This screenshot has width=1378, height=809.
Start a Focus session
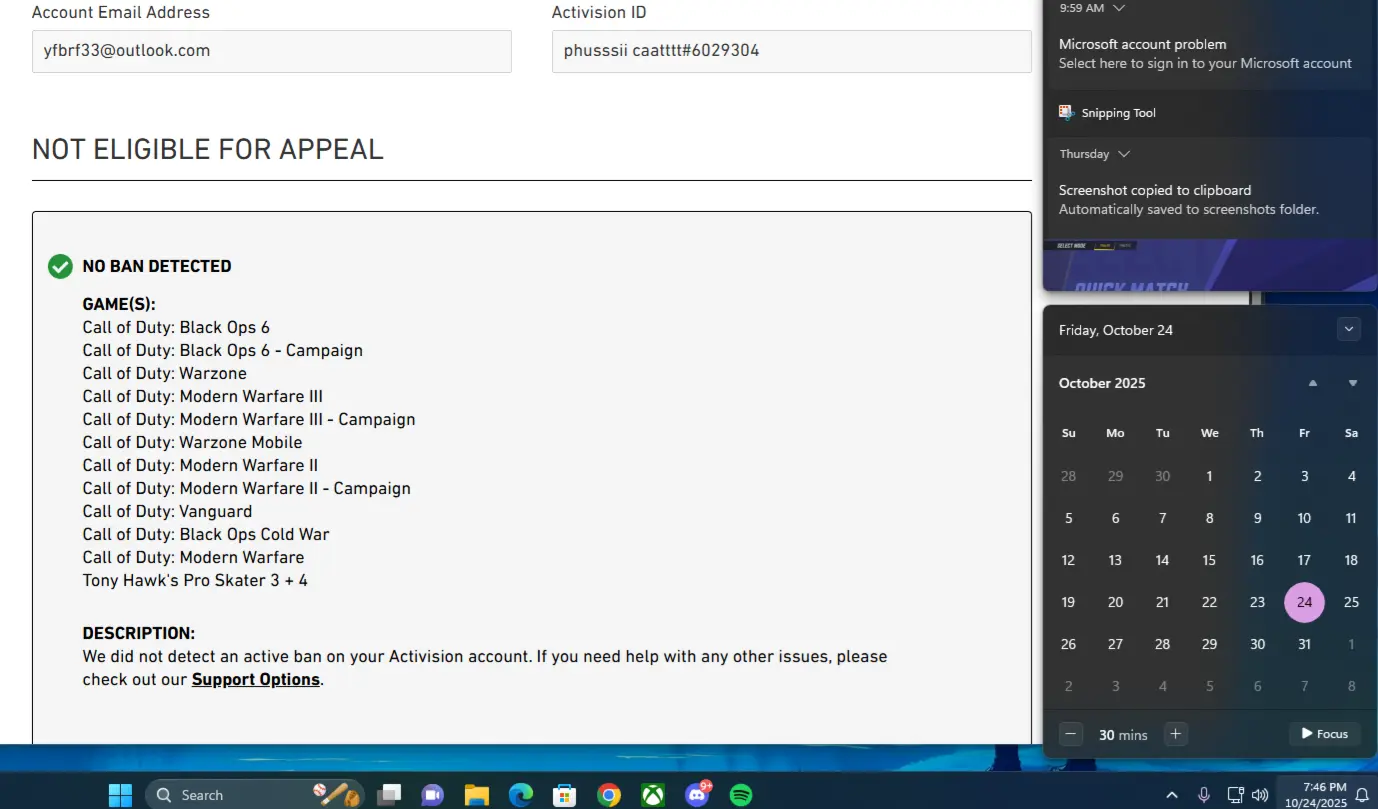[x=1325, y=734]
